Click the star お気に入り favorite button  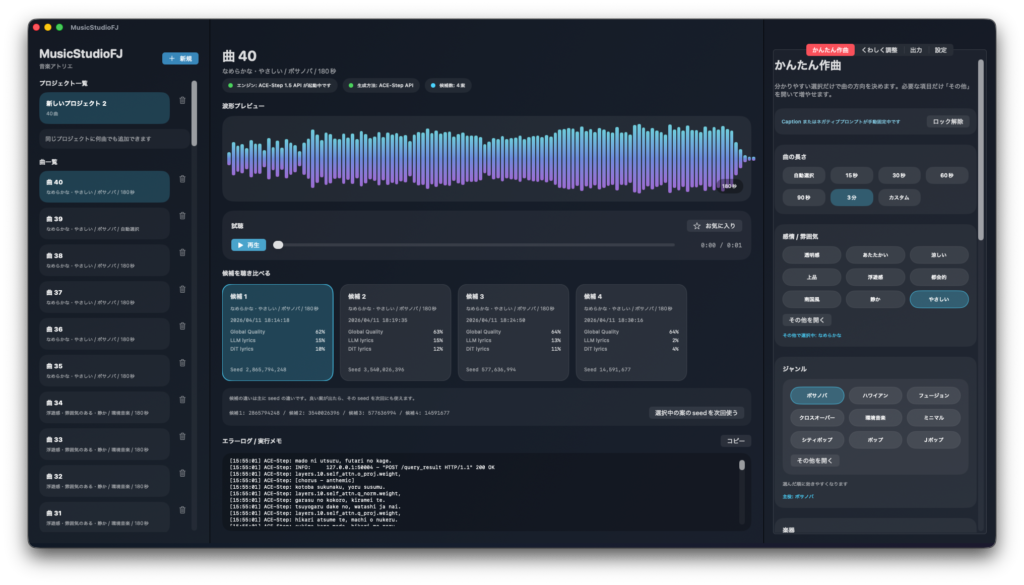tap(714, 226)
